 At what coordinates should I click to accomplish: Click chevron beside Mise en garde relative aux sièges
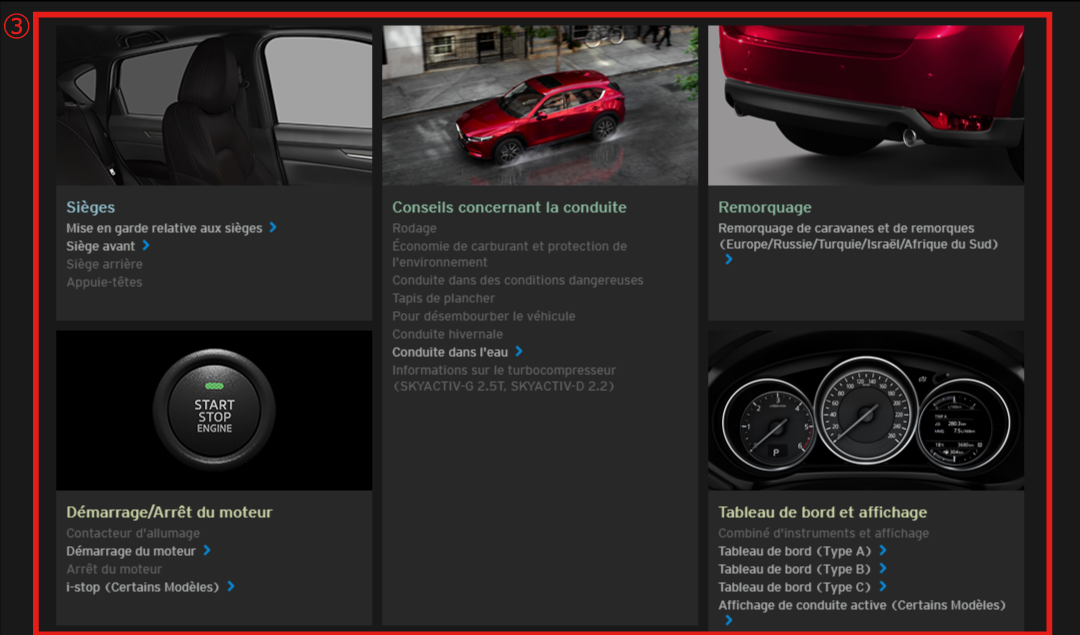coord(273,227)
